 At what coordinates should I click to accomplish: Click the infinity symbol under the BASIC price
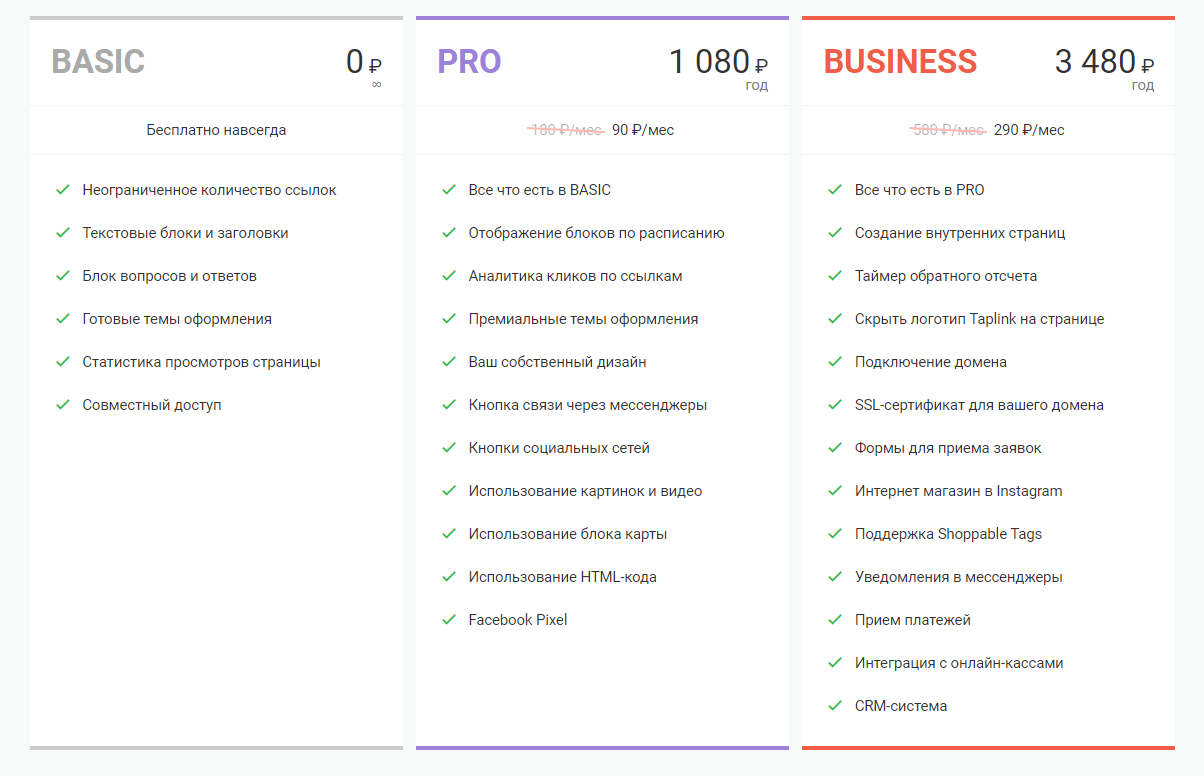(376, 85)
